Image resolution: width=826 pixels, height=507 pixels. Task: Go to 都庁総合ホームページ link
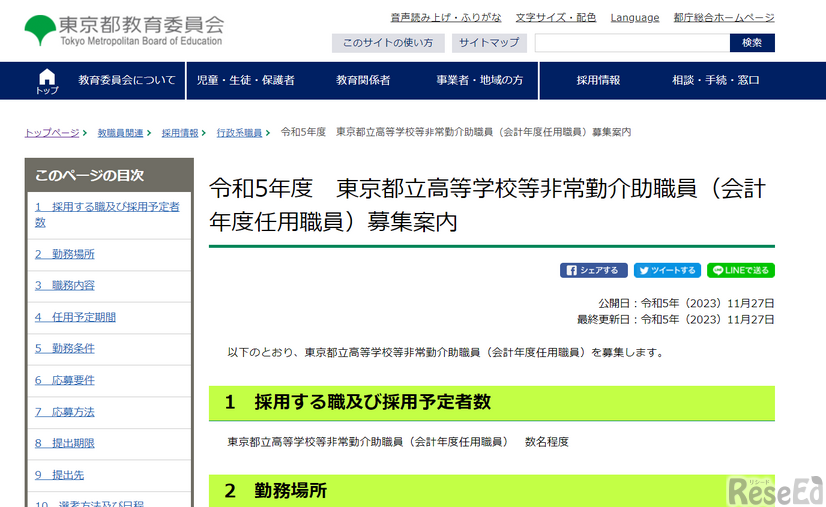(723, 17)
